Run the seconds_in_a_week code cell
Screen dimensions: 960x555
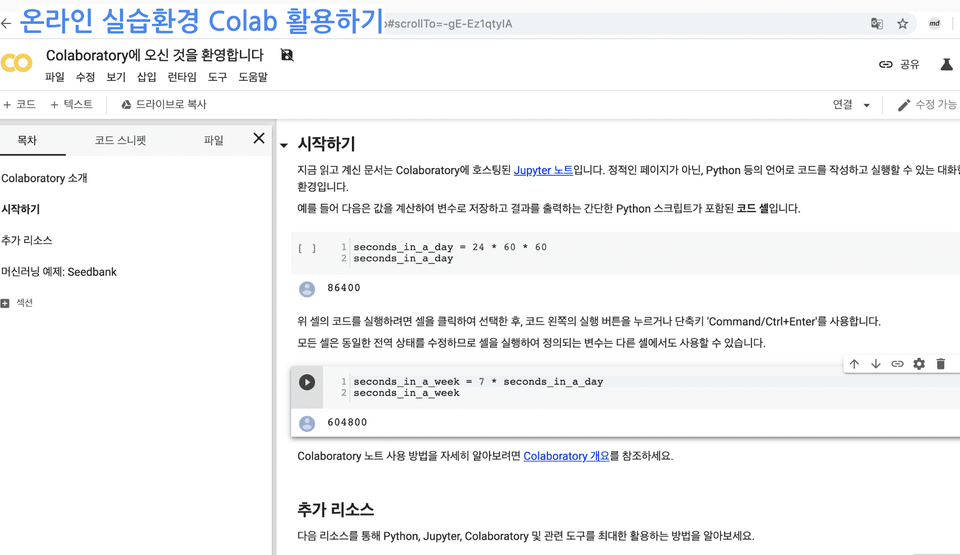[307, 382]
